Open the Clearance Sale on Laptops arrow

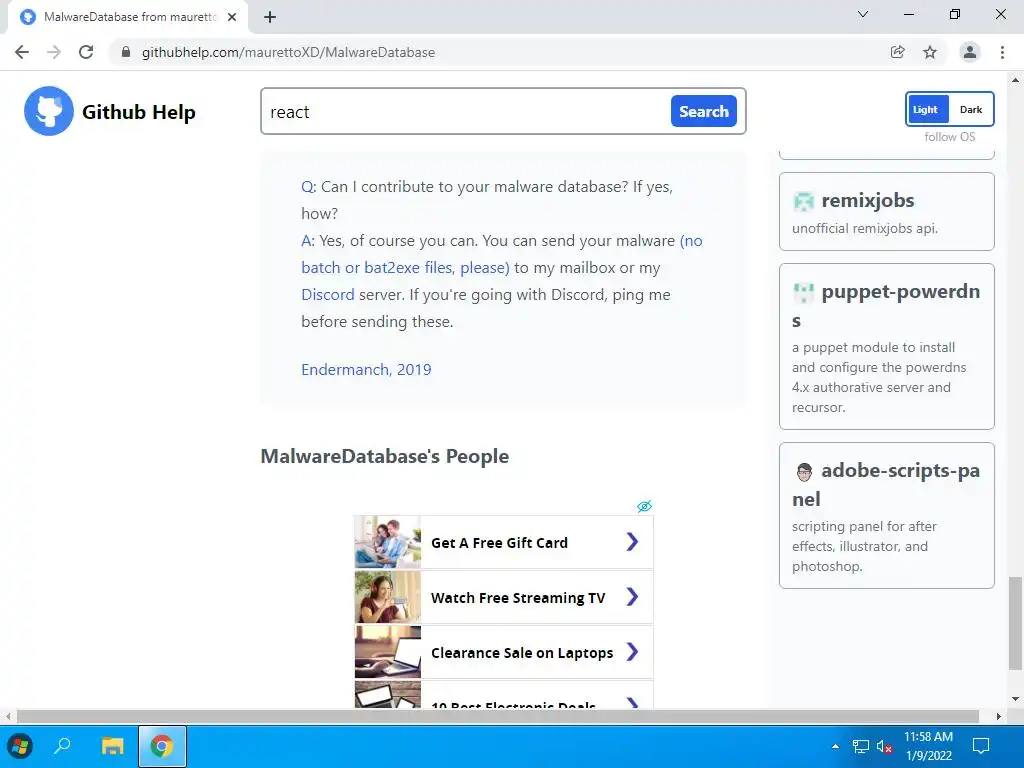pyautogui.click(x=632, y=651)
